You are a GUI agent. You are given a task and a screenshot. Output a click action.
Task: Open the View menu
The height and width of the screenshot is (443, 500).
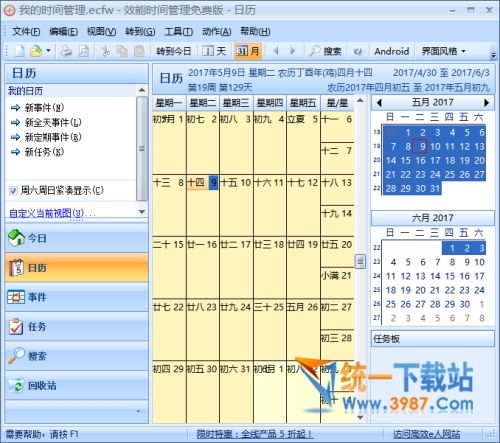point(101,32)
